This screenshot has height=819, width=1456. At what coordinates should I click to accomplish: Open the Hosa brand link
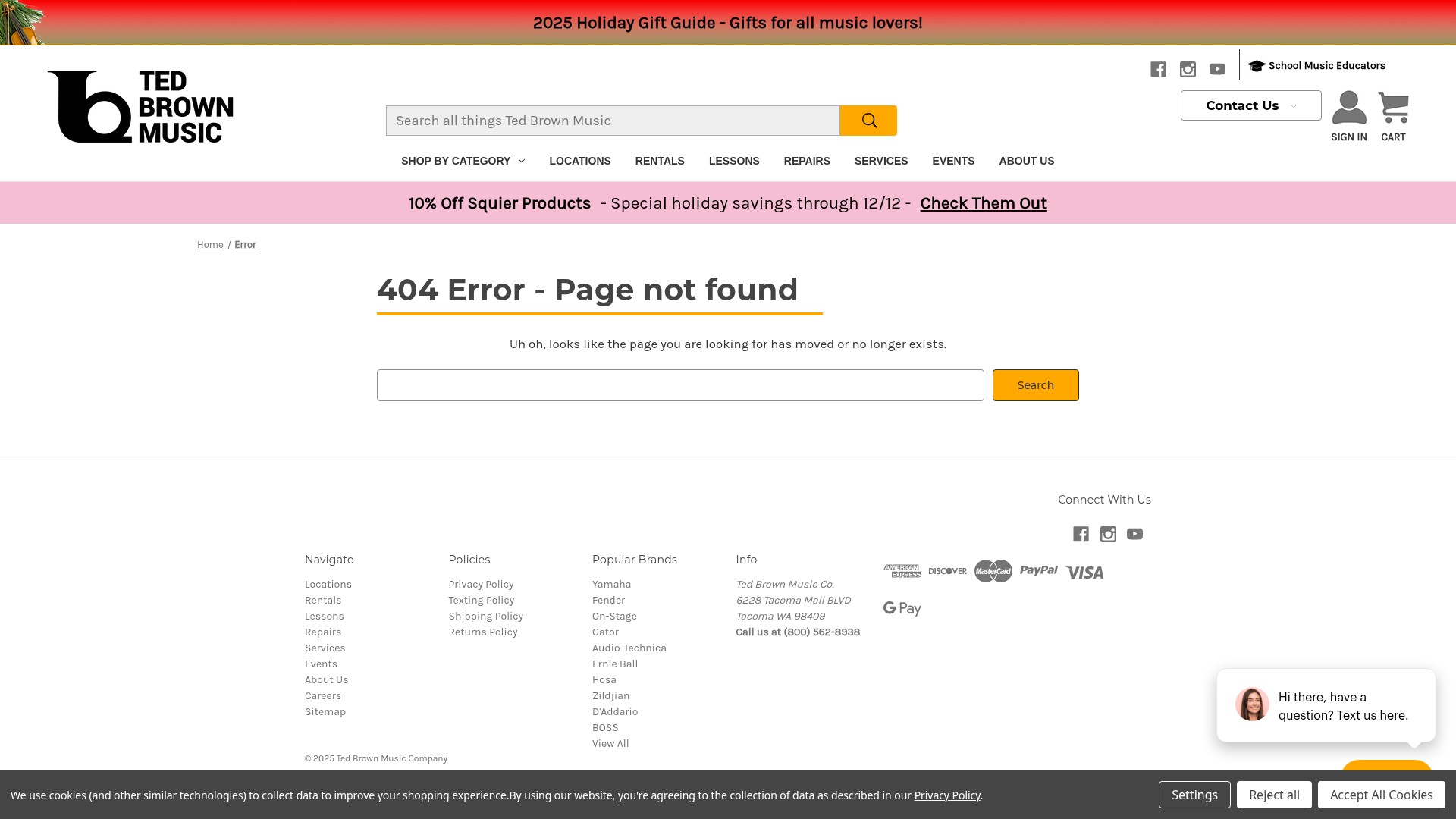604,680
